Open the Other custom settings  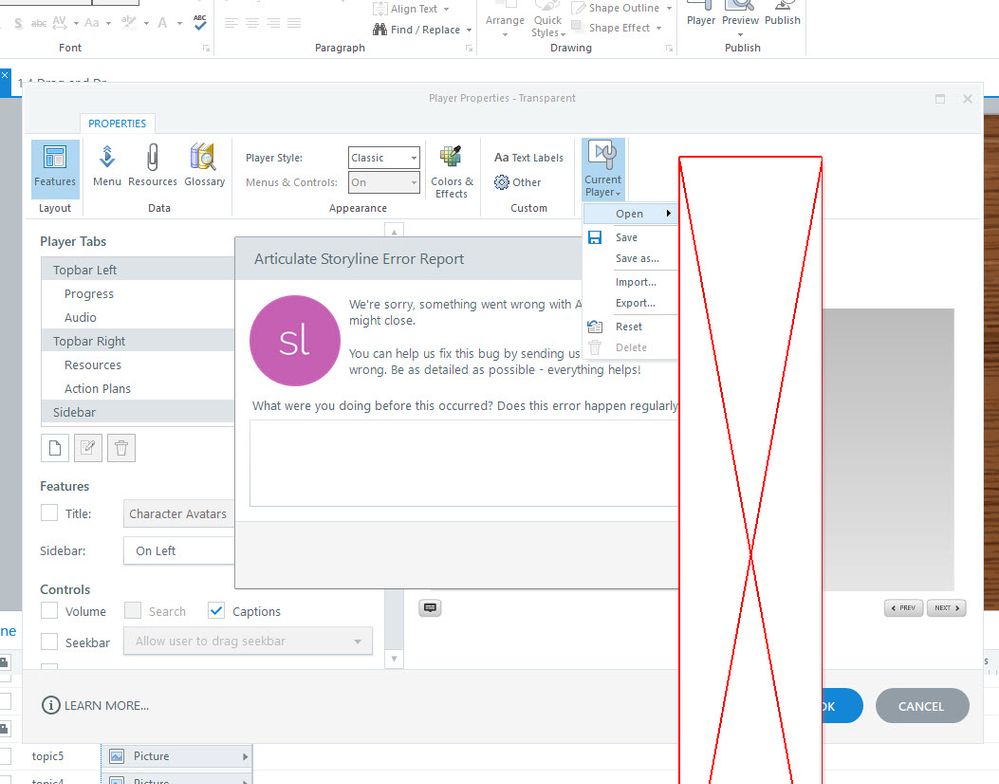click(517, 182)
